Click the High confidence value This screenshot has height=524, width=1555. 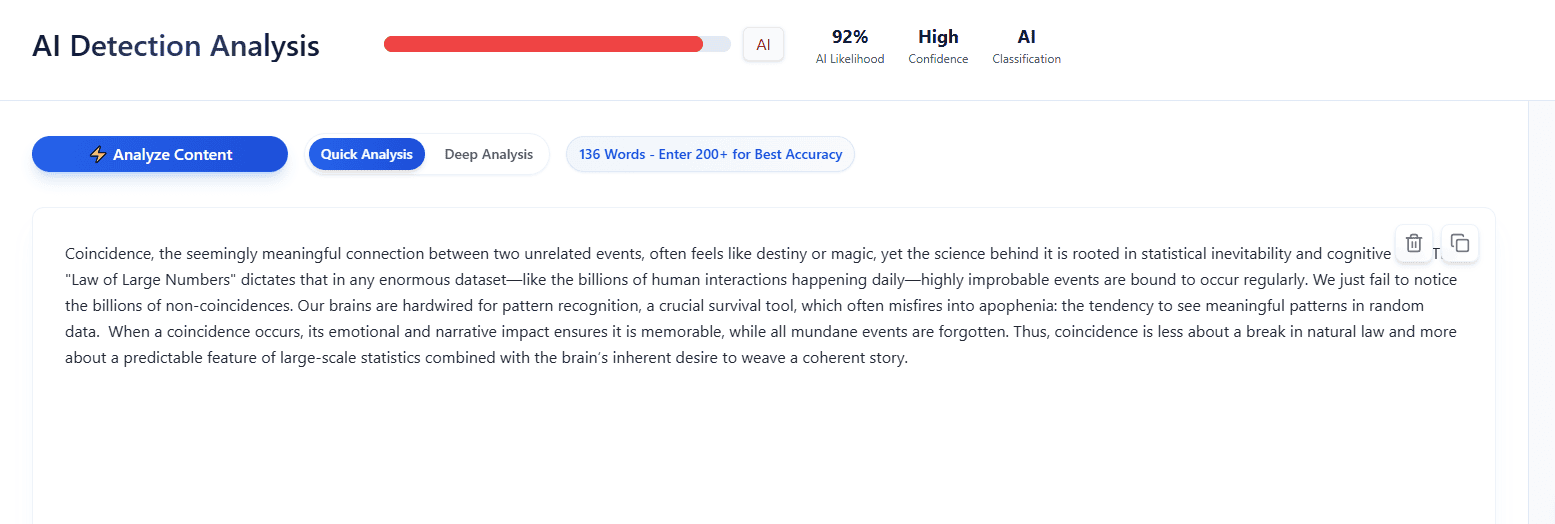938,37
